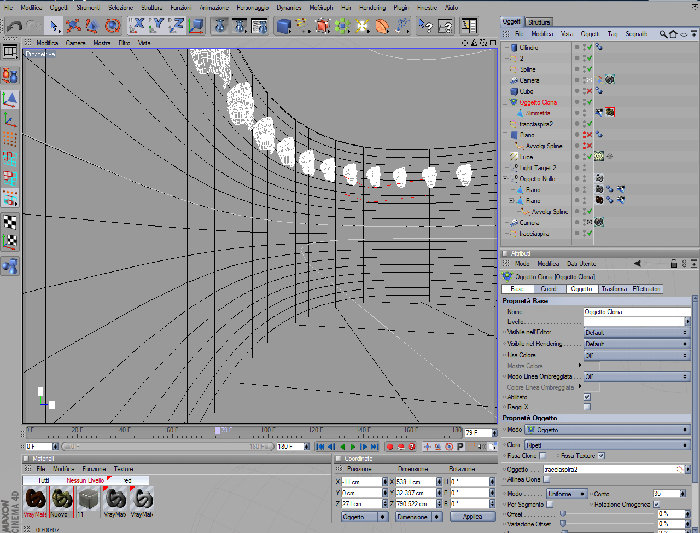Toggle the Allinea Cloni checkbox
The height and width of the screenshot is (533, 700).
tap(547, 479)
